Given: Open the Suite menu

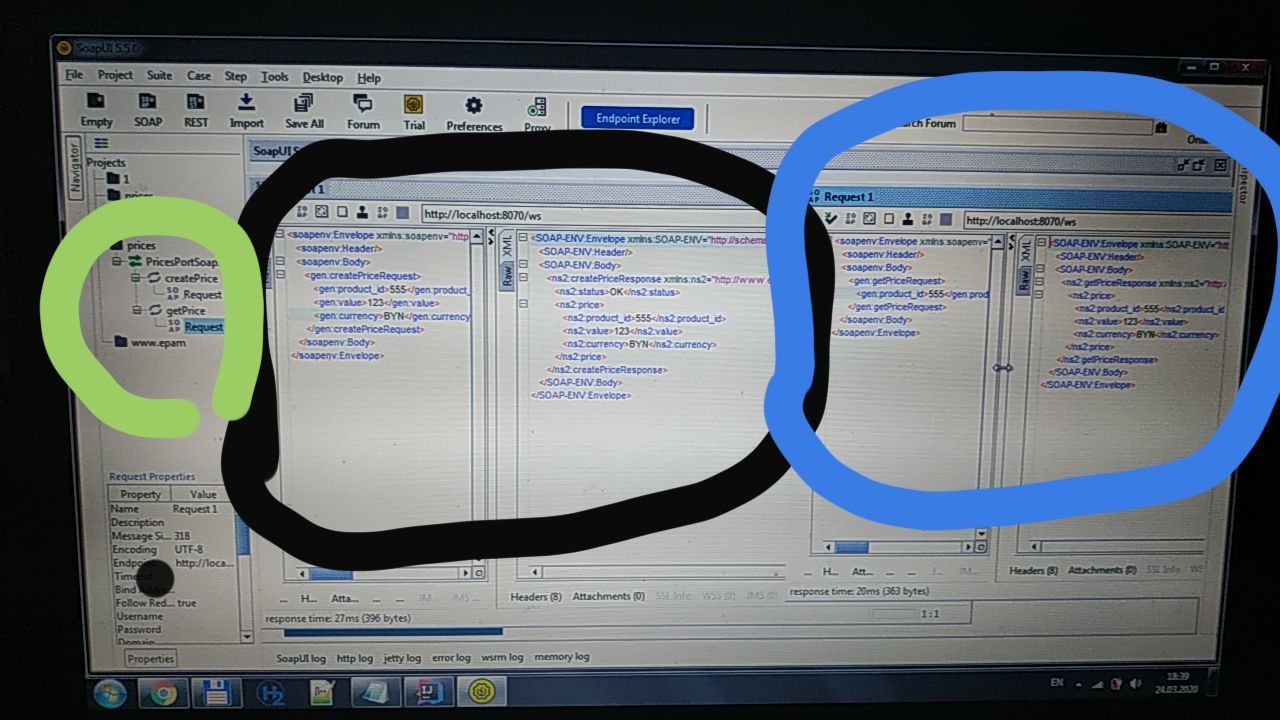Looking at the screenshot, I should [159, 75].
